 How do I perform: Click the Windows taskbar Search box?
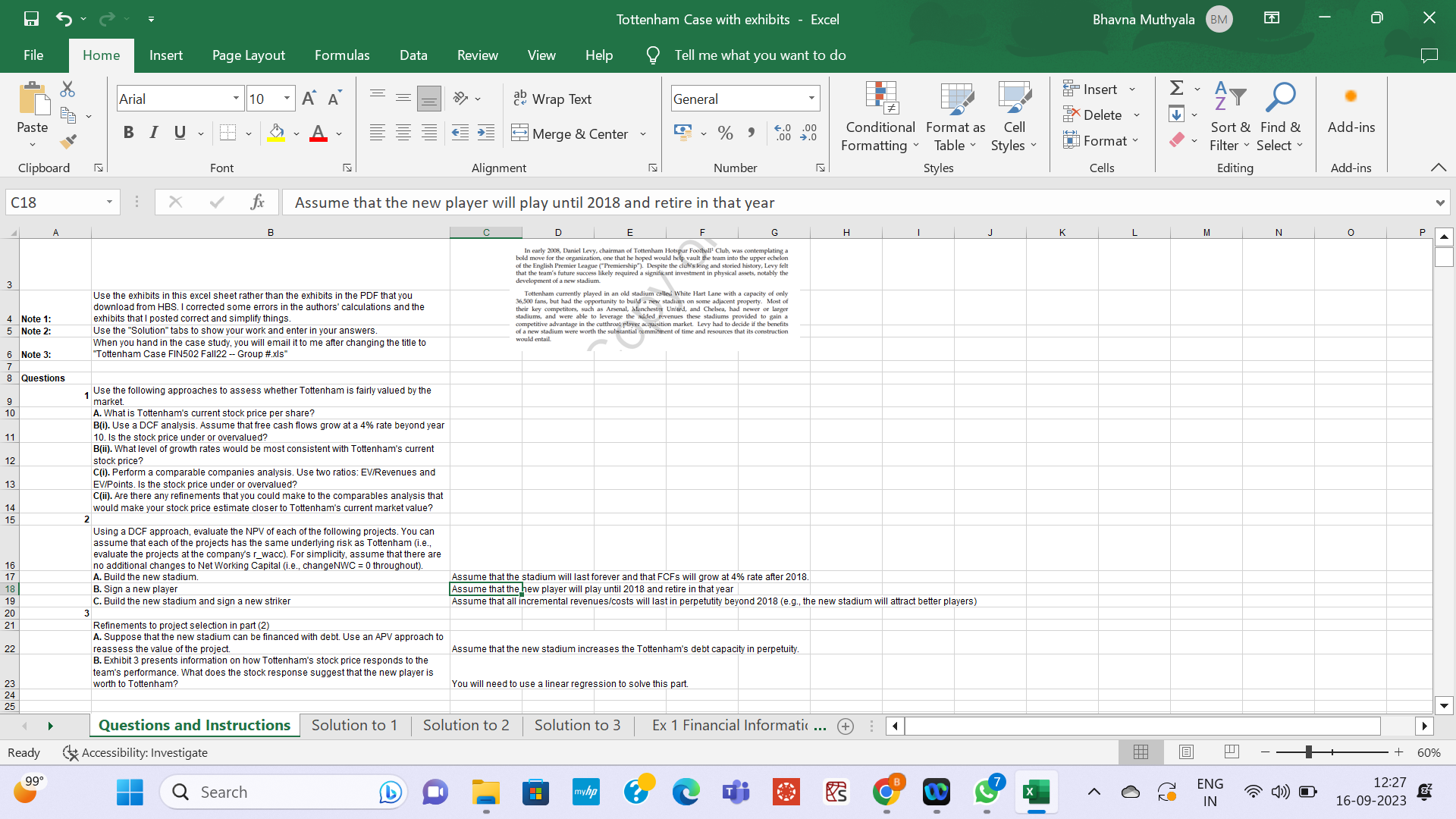pyautogui.click(x=284, y=792)
